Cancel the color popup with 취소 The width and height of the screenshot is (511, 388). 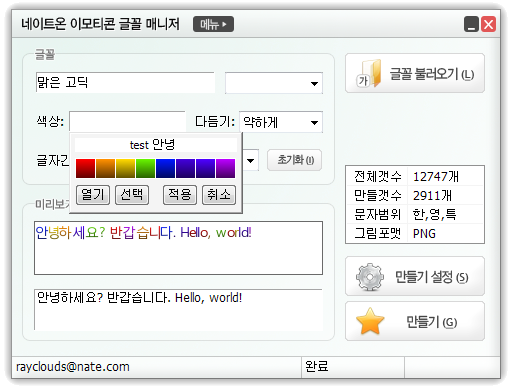pyautogui.click(x=219, y=195)
